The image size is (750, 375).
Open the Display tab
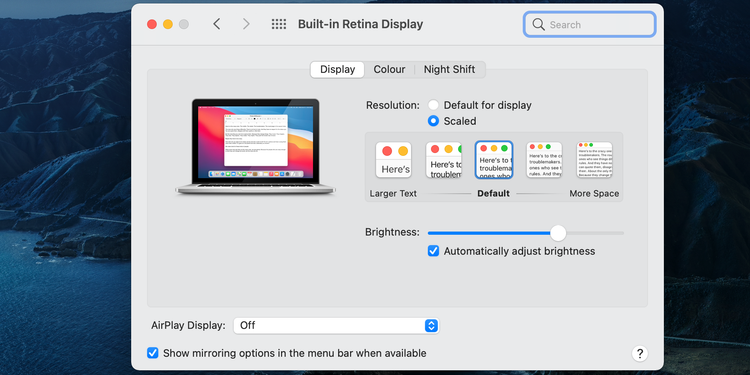(x=337, y=69)
